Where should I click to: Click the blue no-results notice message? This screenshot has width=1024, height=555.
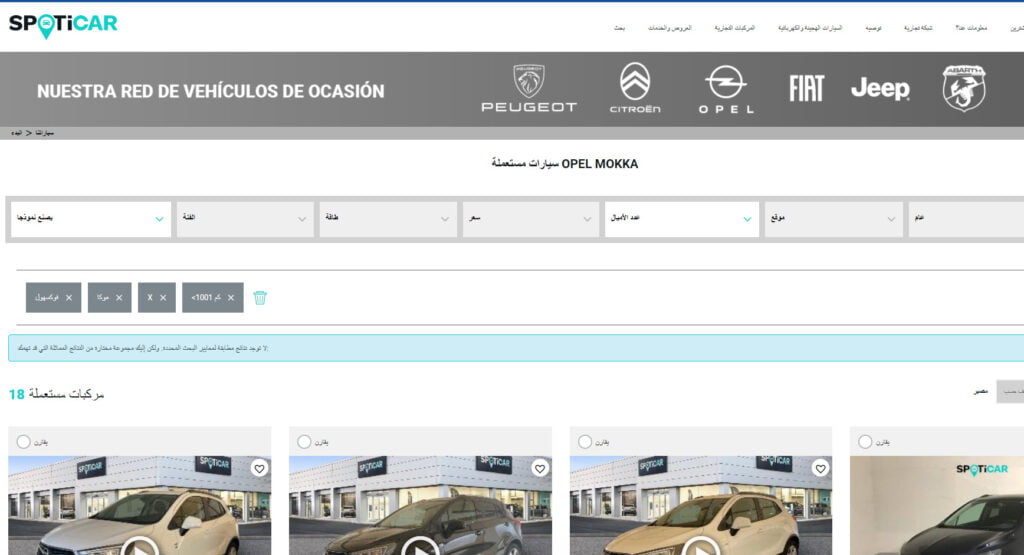516,348
